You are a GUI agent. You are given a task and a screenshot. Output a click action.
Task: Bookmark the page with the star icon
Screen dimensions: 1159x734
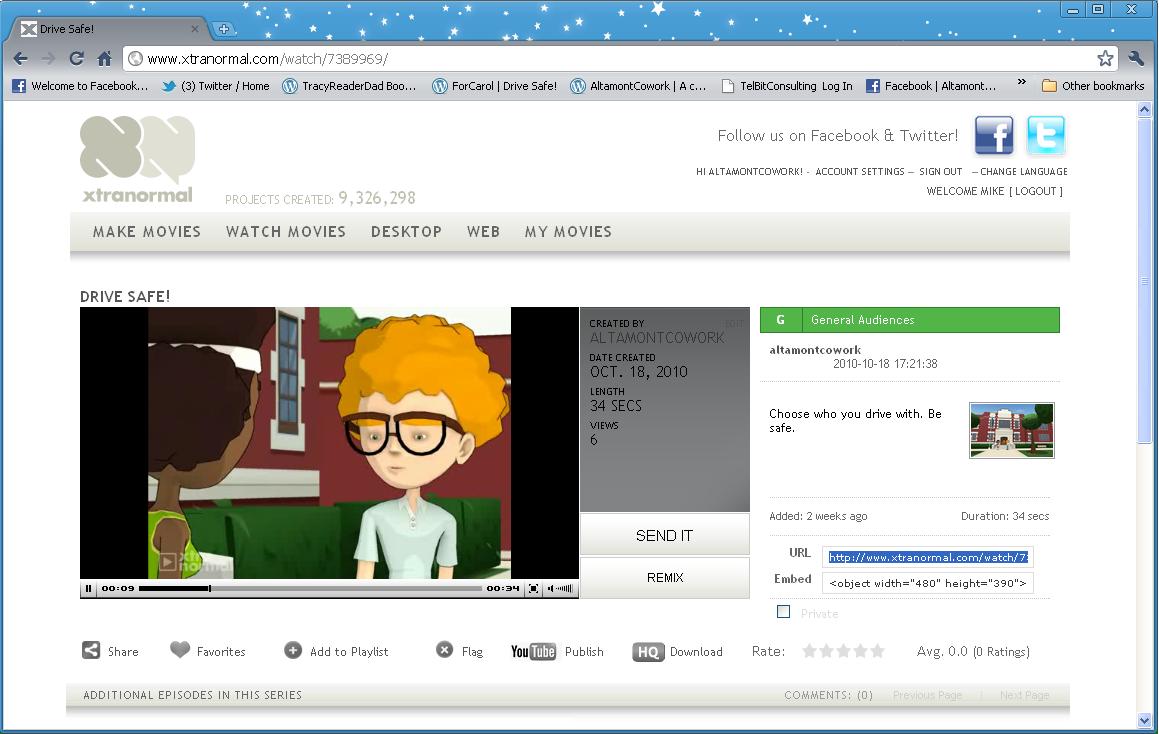click(x=1105, y=58)
